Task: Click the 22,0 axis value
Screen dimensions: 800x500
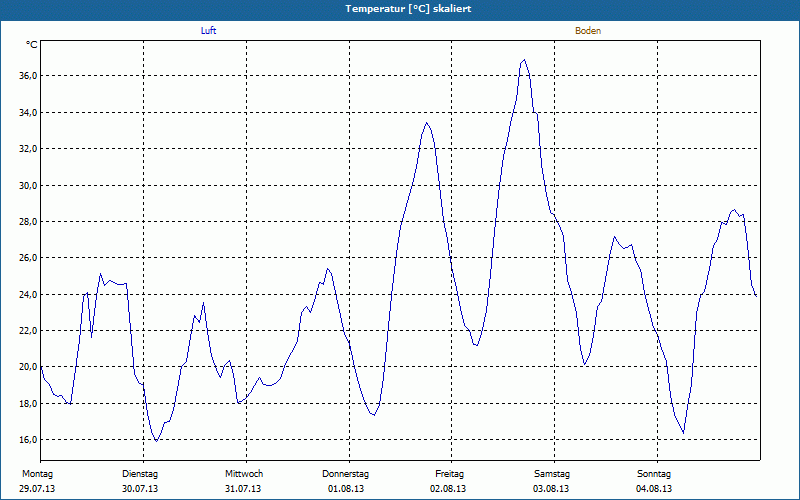Action: coord(27,331)
